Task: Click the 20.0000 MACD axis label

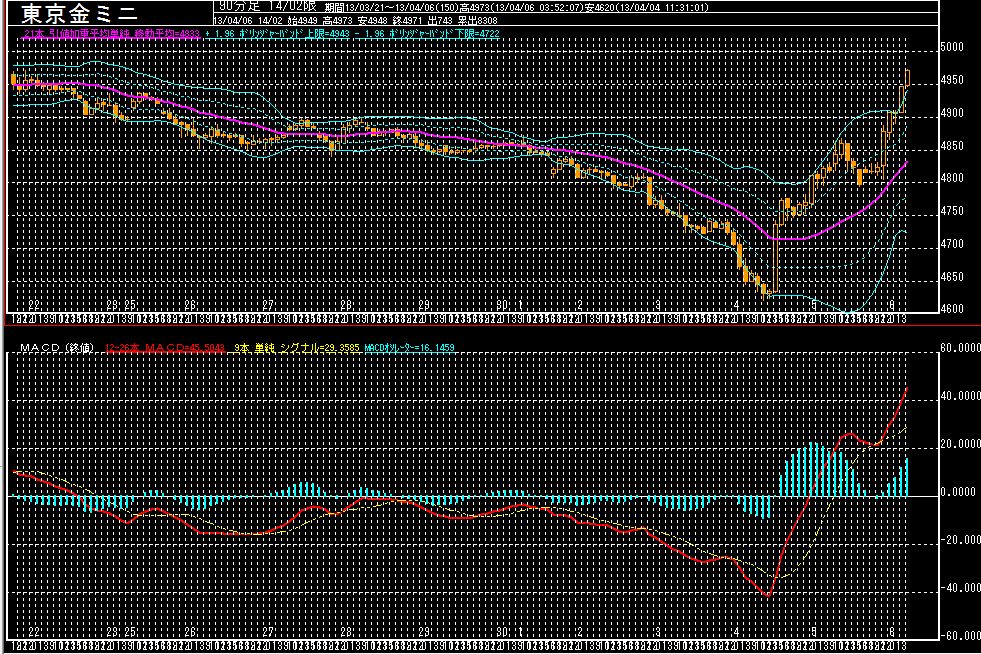Action: point(960,444)
